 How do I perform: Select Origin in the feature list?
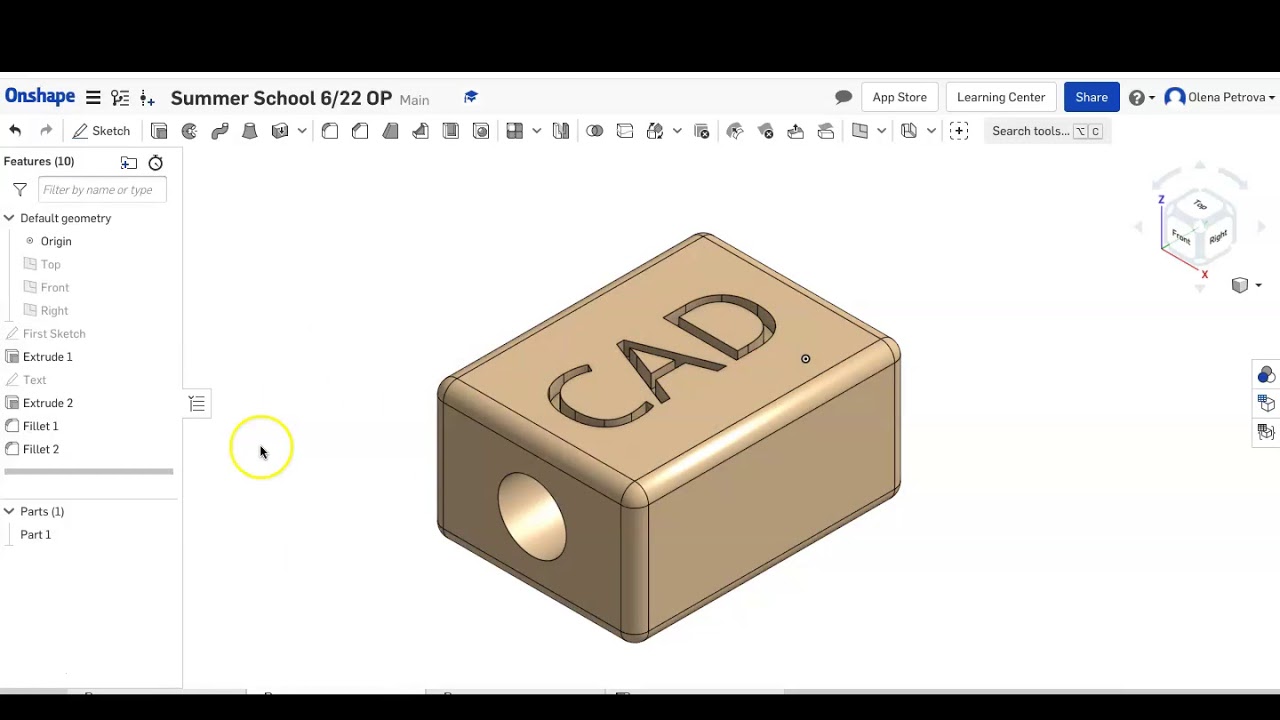click(56, 241)
